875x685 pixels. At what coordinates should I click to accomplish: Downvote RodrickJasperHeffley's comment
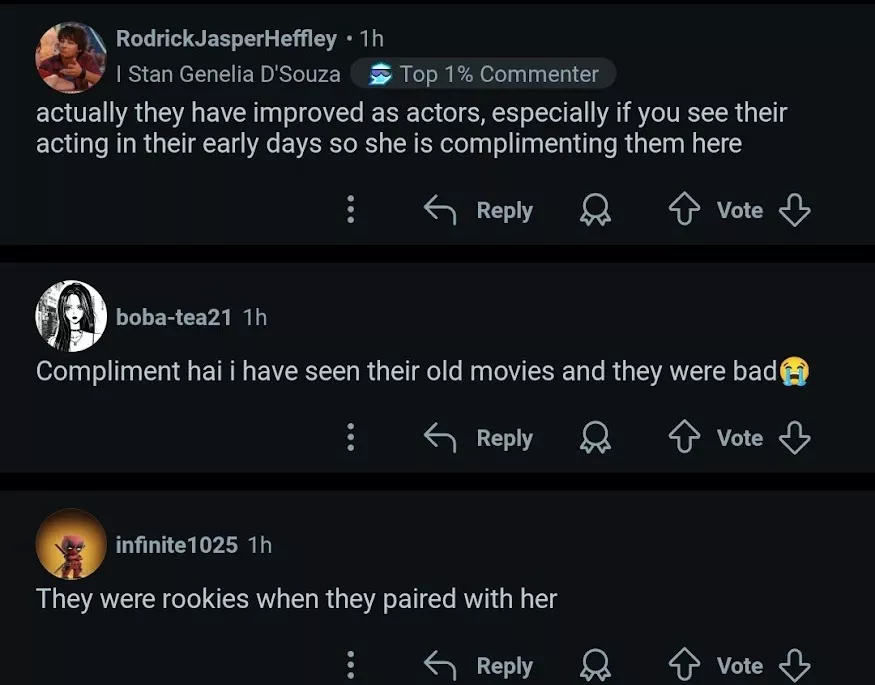(794, 210)
